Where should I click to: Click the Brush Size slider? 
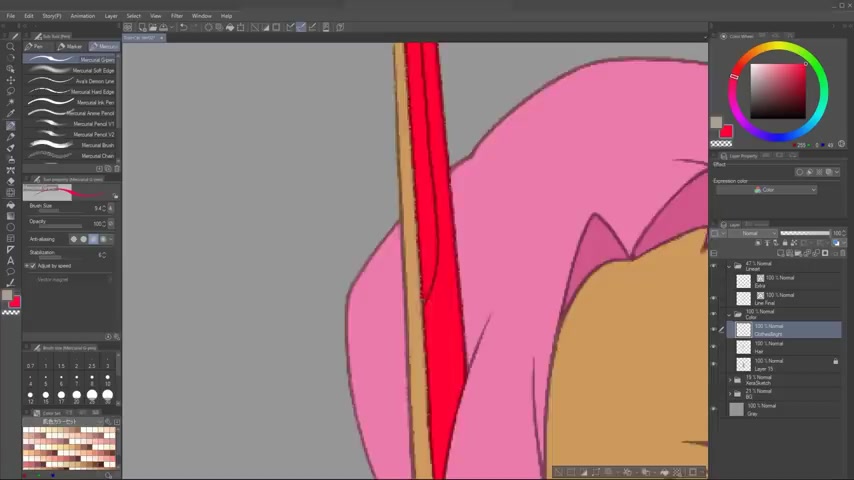(x=61, y=210)
